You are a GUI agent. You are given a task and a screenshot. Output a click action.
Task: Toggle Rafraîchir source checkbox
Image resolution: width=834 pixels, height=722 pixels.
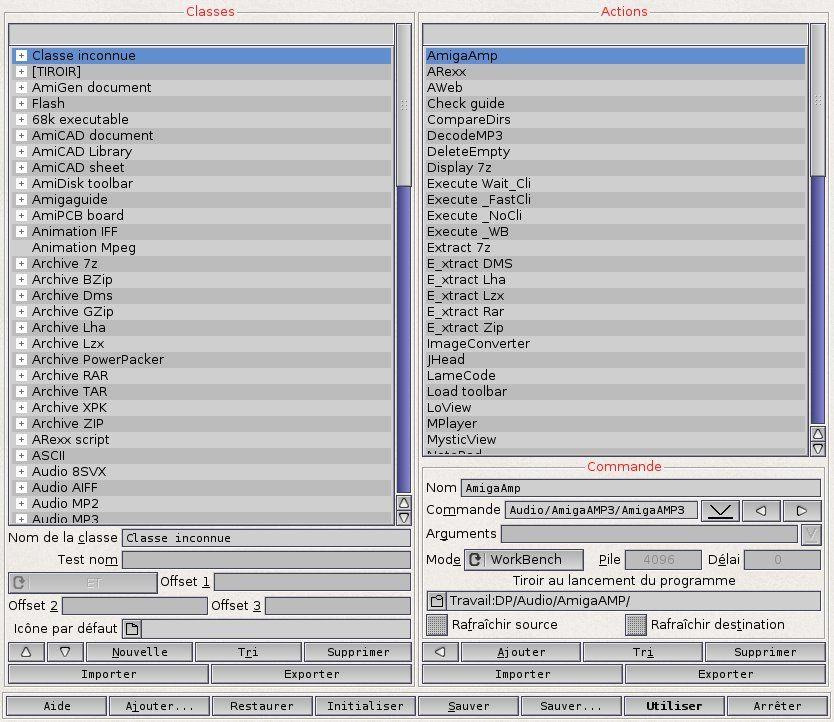click(437, 625)
